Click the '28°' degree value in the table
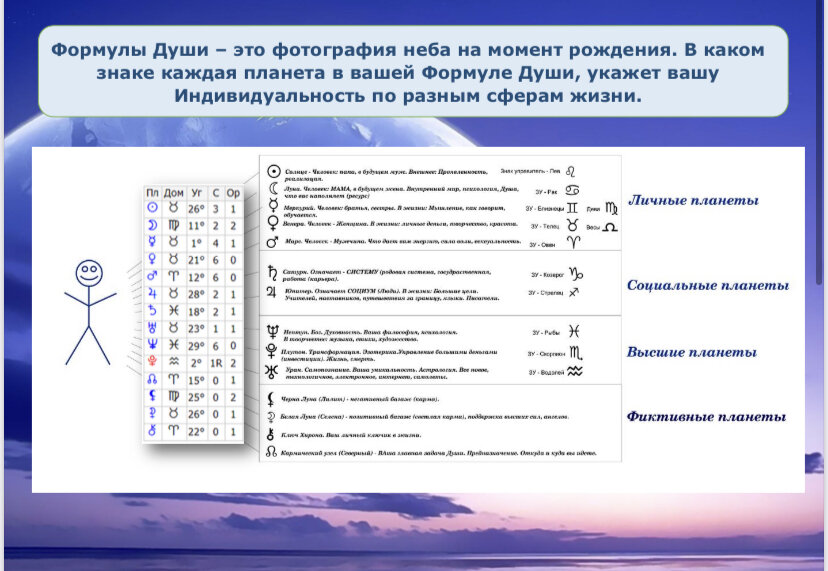 pyautogui.click(x=196, y=294)
